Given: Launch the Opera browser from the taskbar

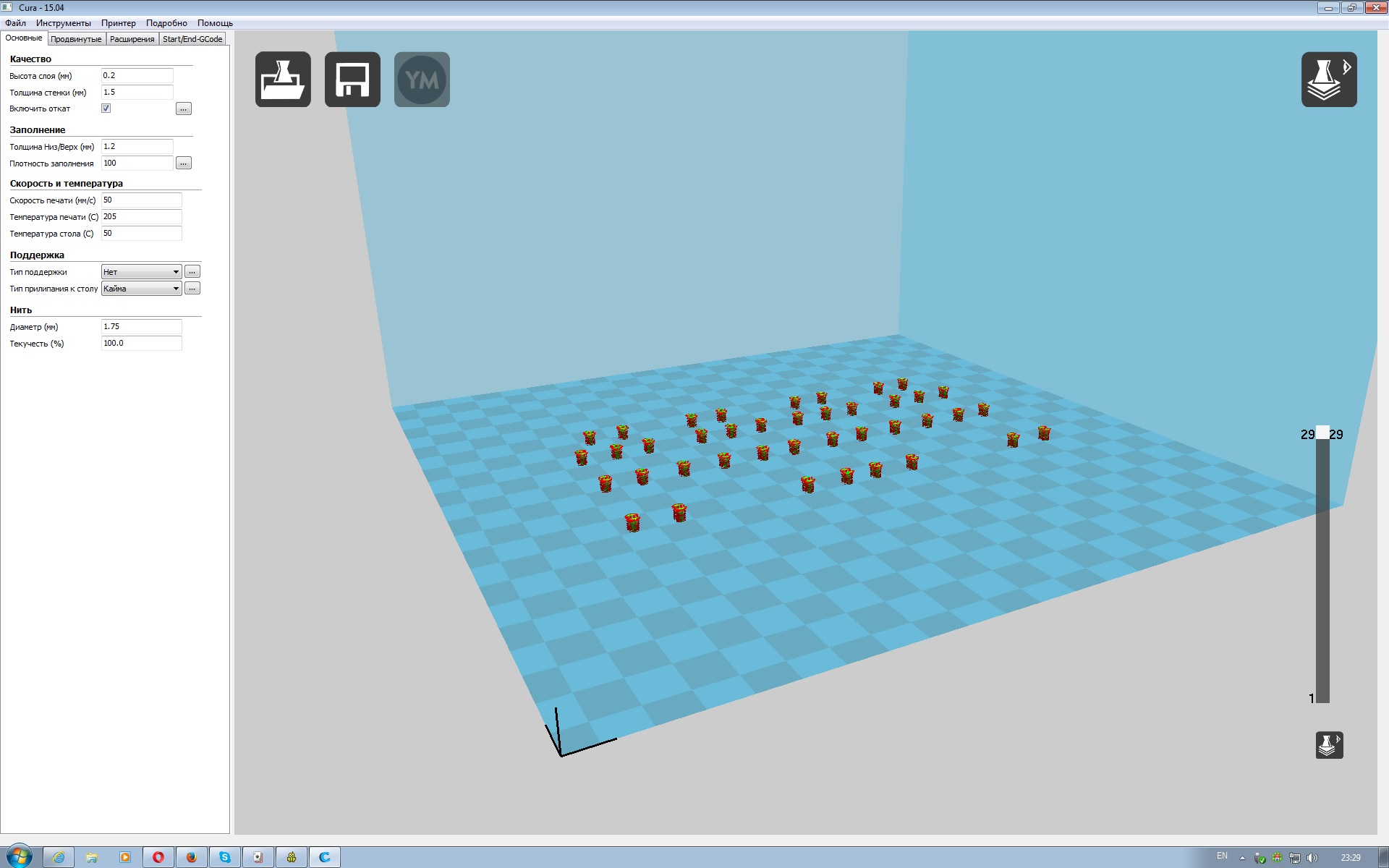Looking at the screenshot, I should [158, 857].
